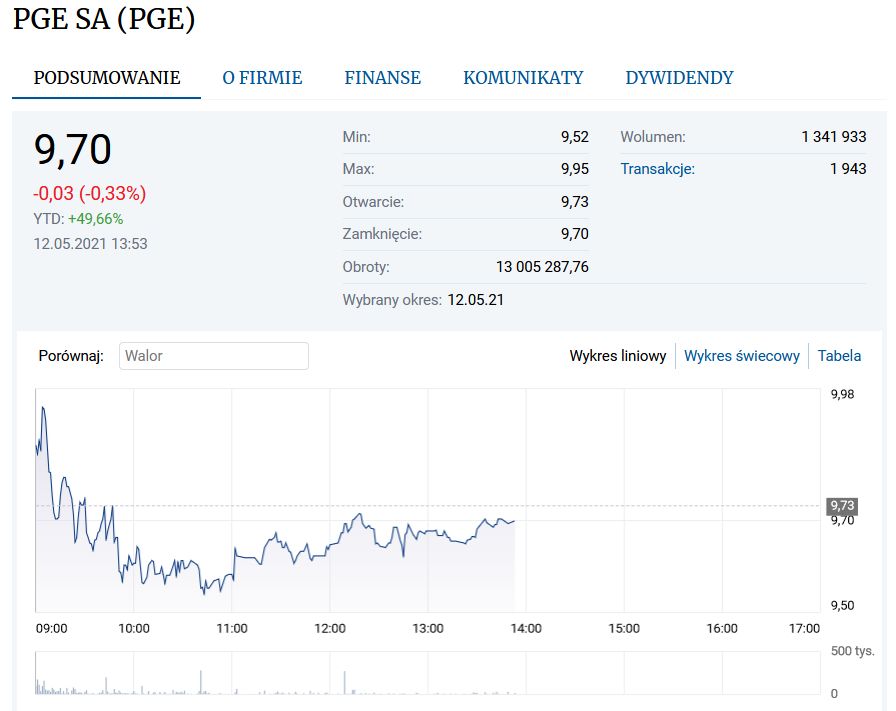Select Wykres liniowy chart type
Image resolution: width=896 pixels, height=711 pixels.
coord(617,356)
